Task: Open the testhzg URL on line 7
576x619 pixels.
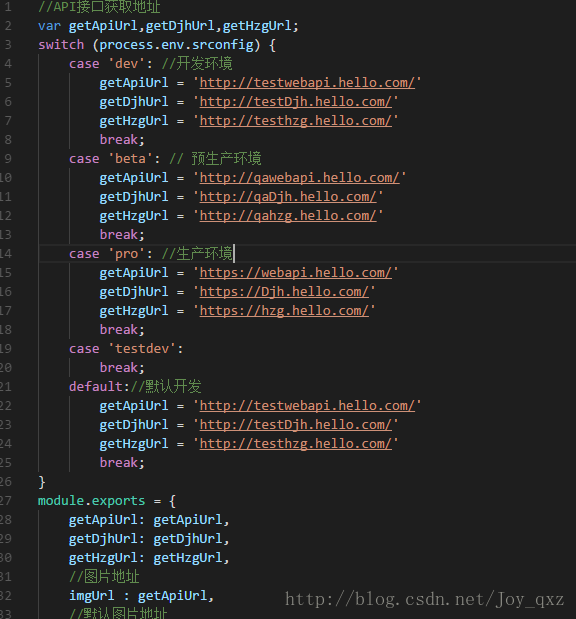Action: 296,121
